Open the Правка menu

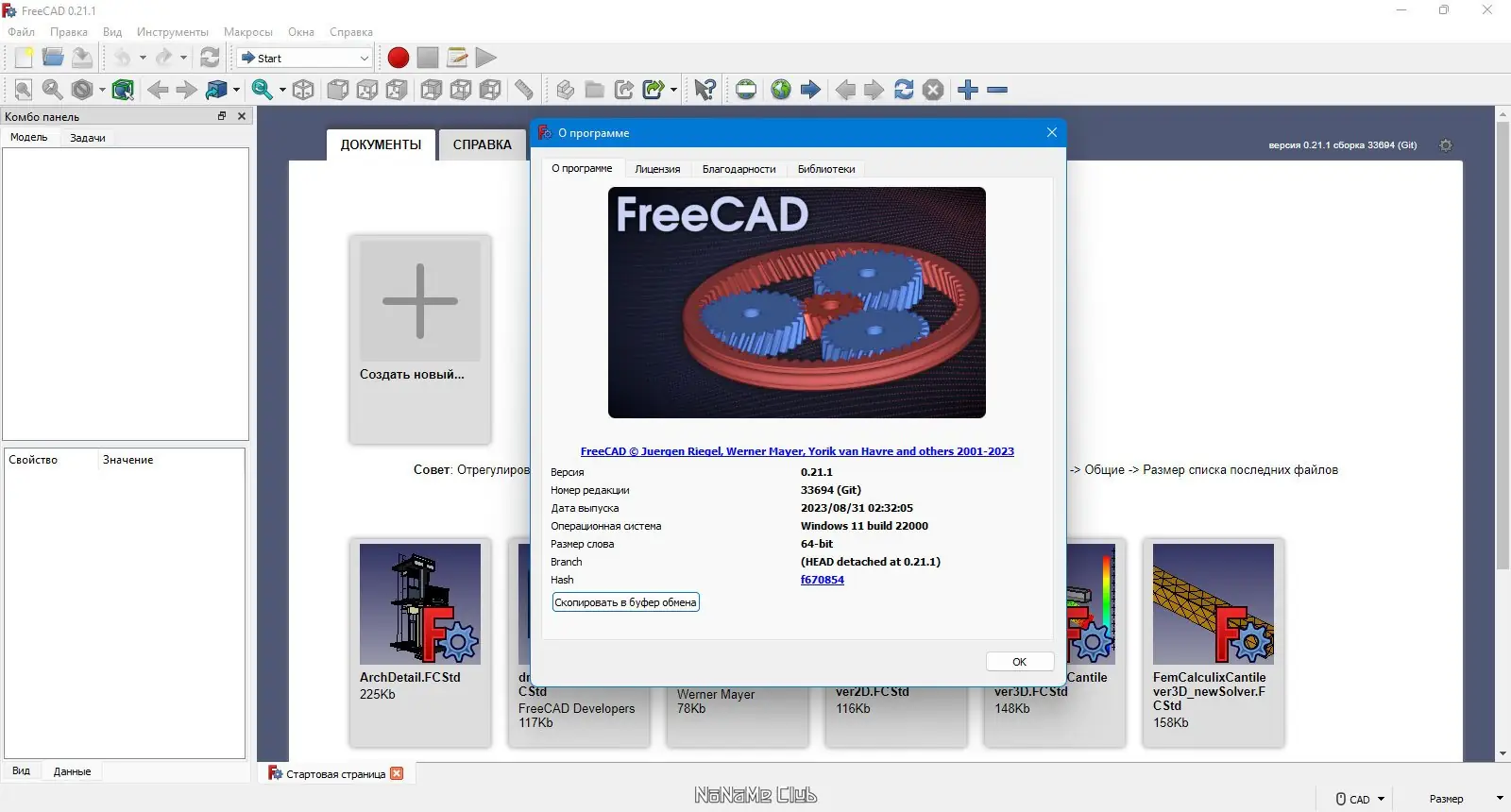[x=69, y=32]
